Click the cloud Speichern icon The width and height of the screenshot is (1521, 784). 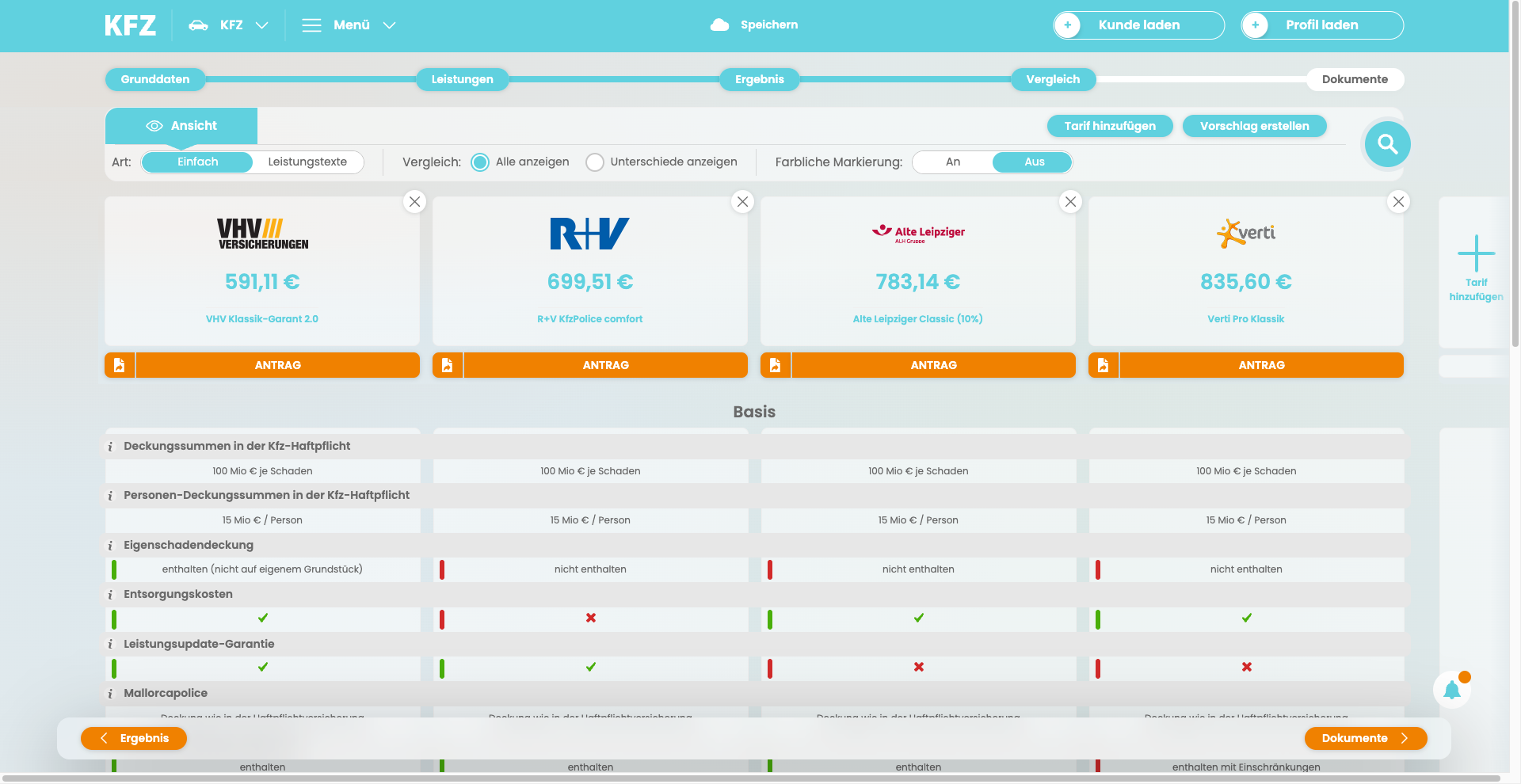pyautogui.click(x=719, y=25)
